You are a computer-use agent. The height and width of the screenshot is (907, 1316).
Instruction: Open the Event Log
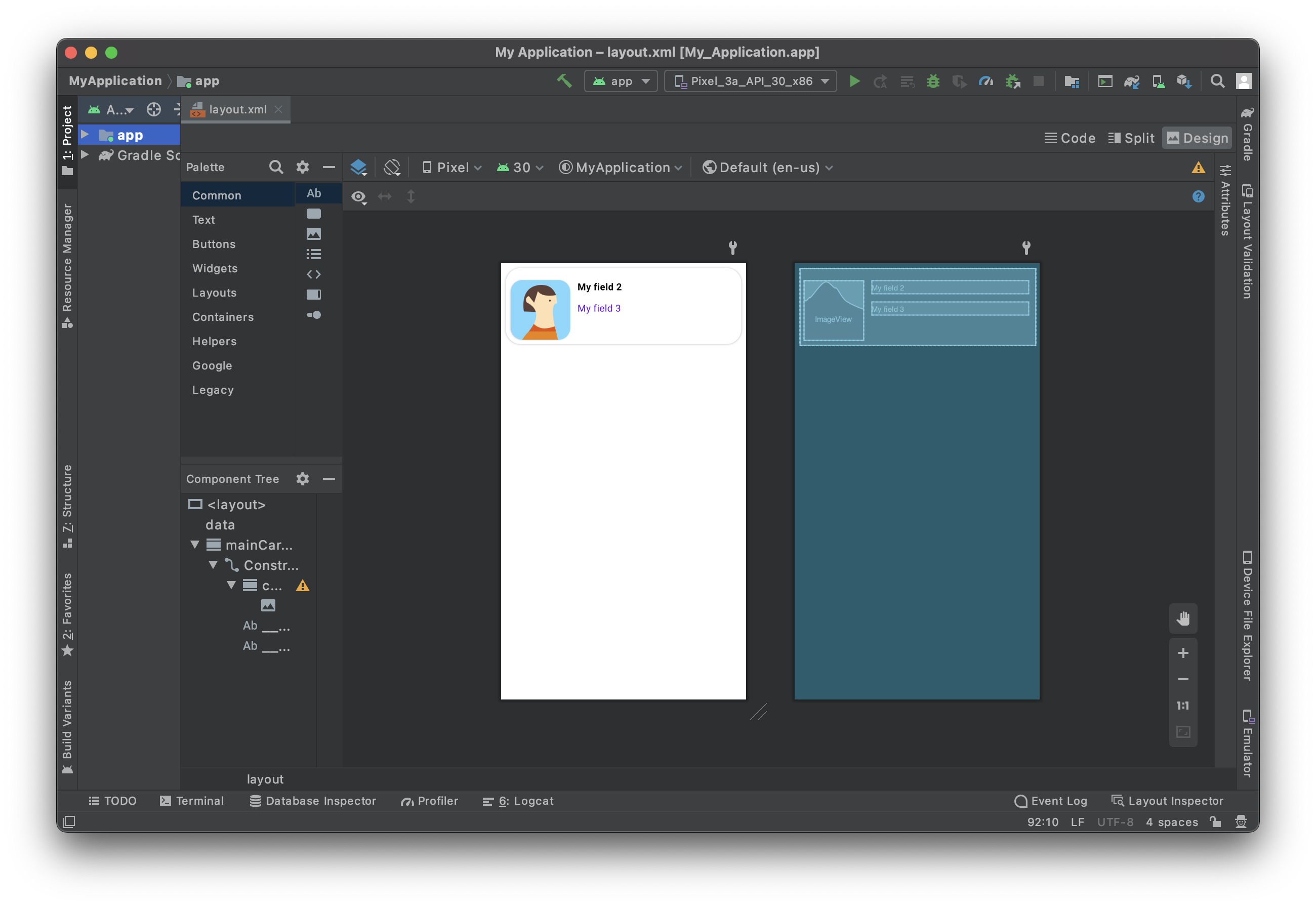click(1051, 801)
